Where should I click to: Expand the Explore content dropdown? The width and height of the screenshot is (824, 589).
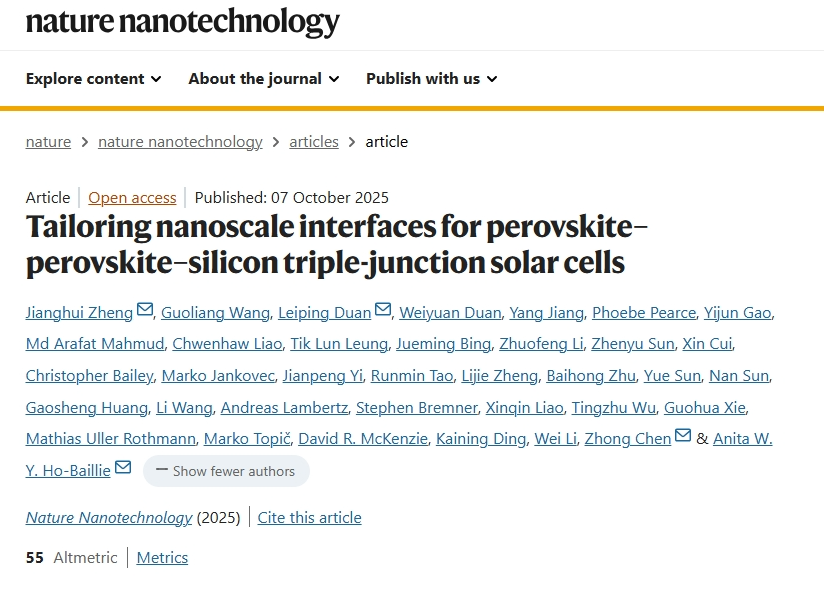(93, 79)
